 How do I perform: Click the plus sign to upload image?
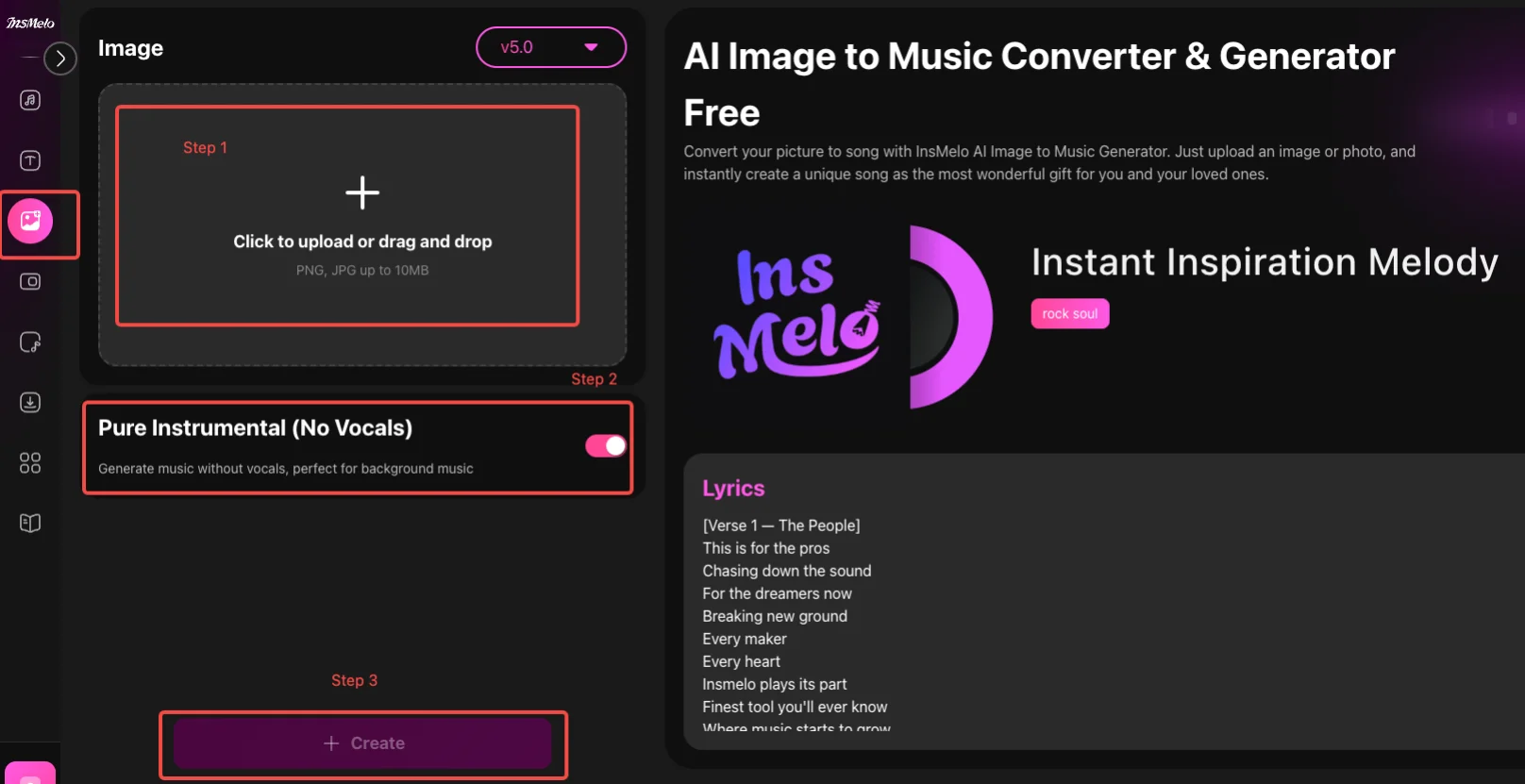click(362, 192)
